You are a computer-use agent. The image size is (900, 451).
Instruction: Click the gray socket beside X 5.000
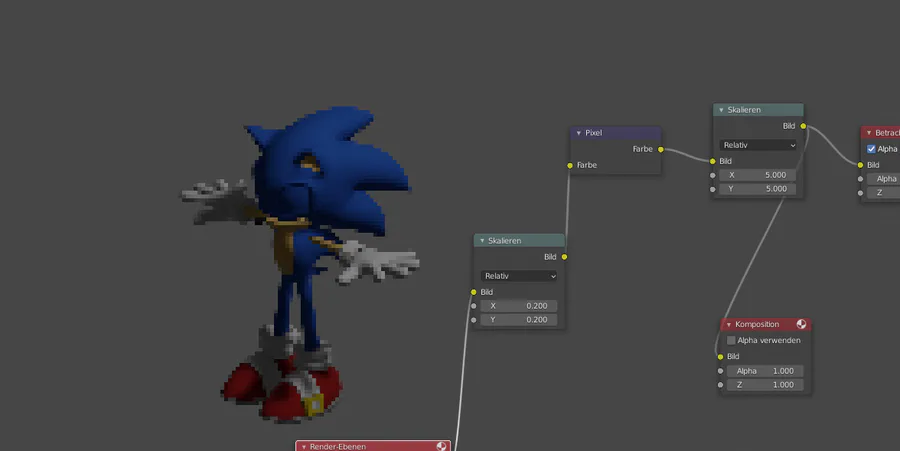click(713, 175)
